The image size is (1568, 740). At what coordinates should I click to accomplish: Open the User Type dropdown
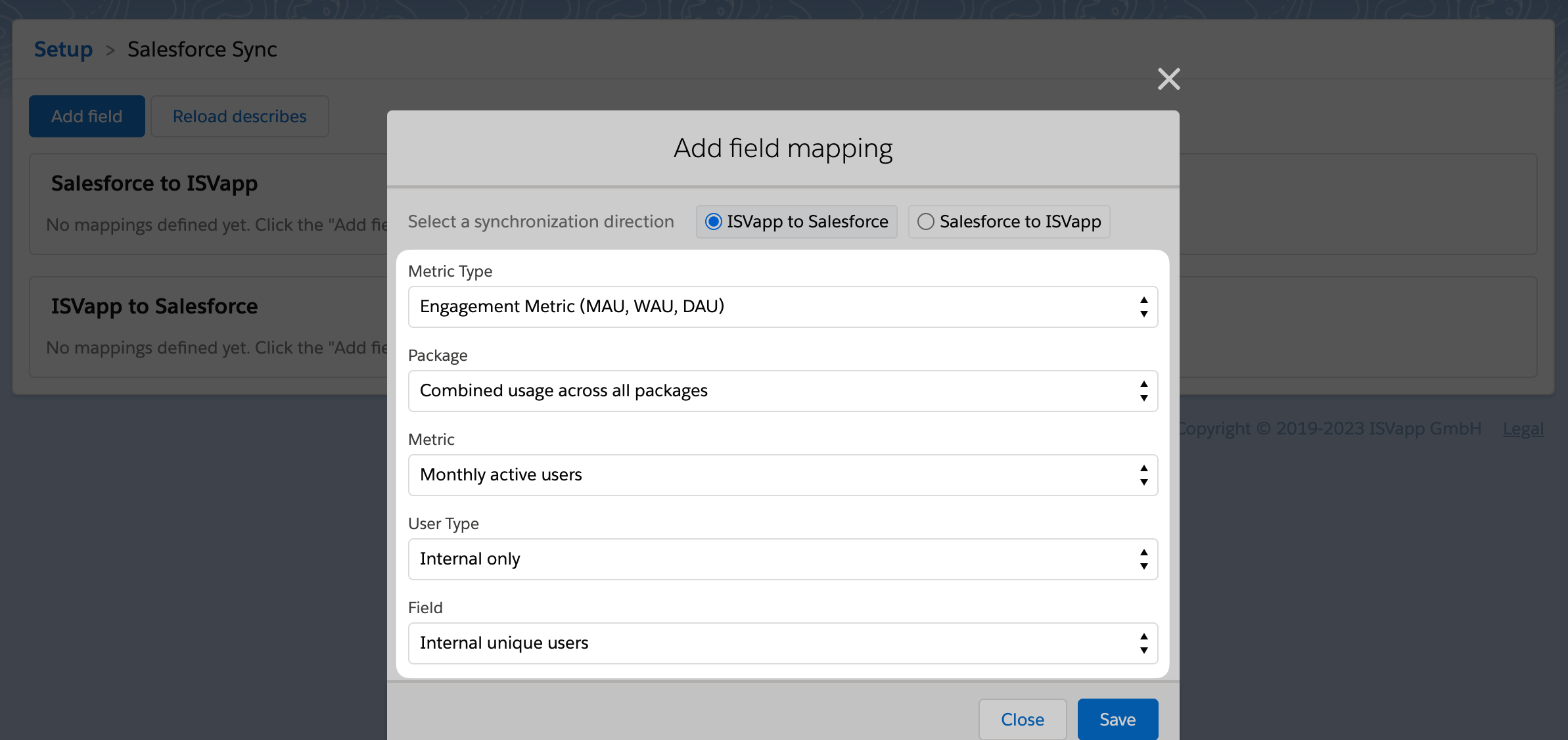pyautogui.click(x=783, y=559)
